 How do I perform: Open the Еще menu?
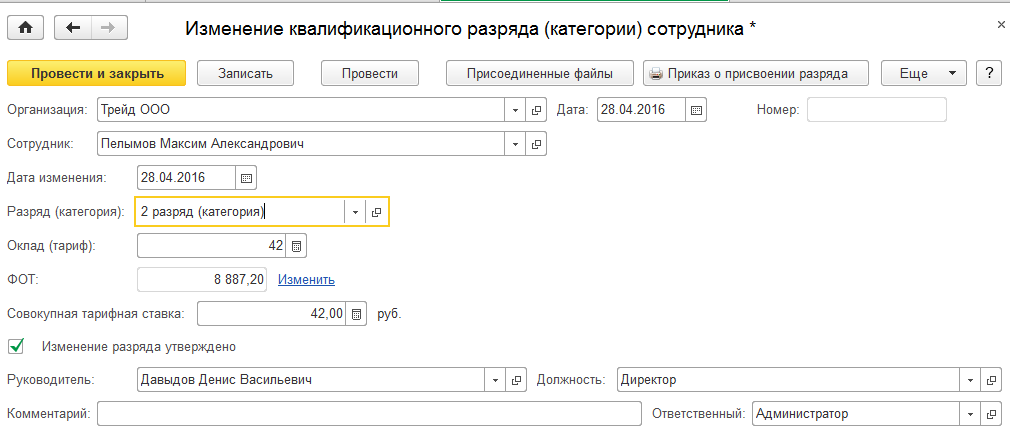[x=922, y=73]
